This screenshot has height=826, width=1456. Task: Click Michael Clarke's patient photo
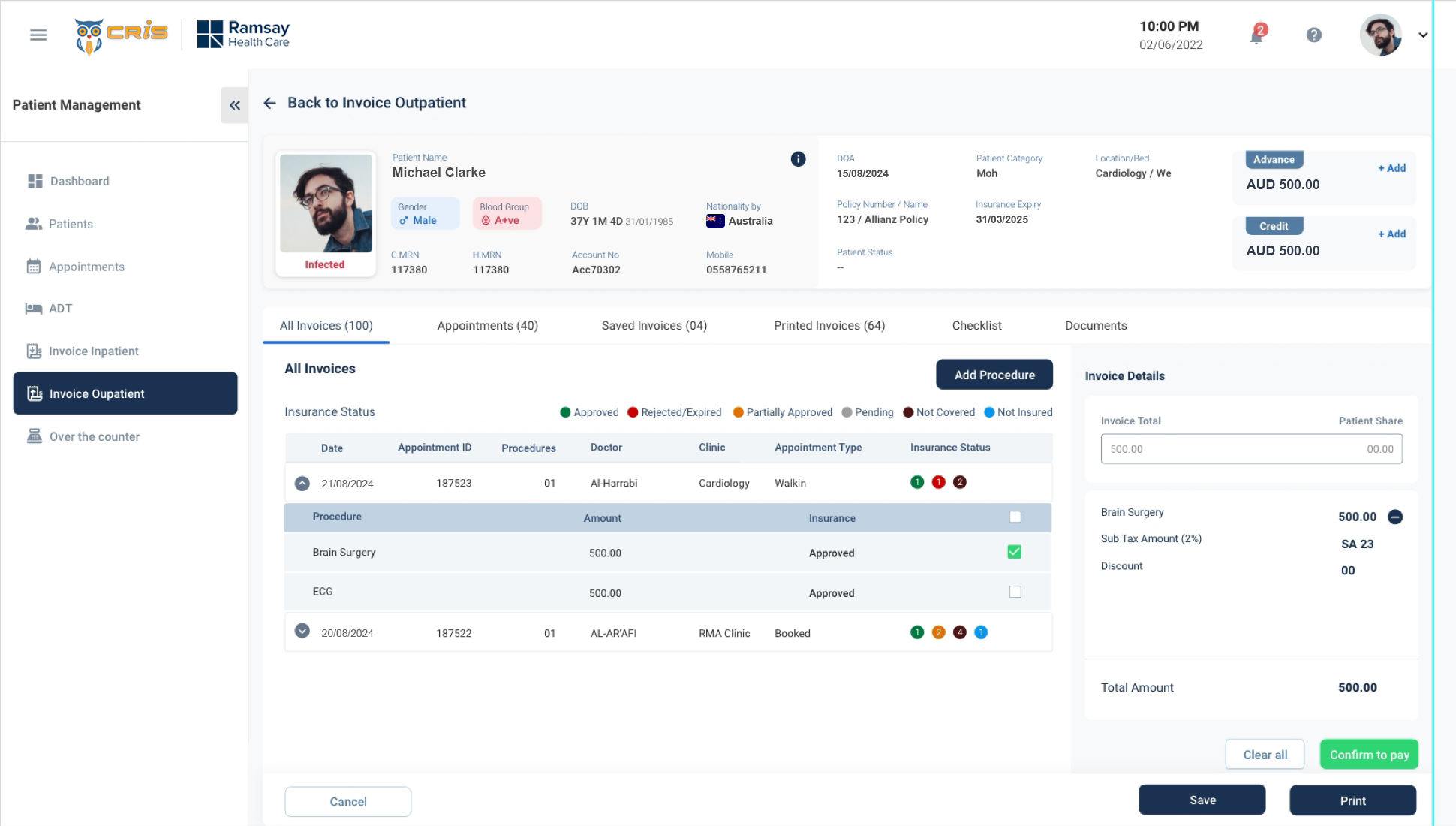pos(326,203)
